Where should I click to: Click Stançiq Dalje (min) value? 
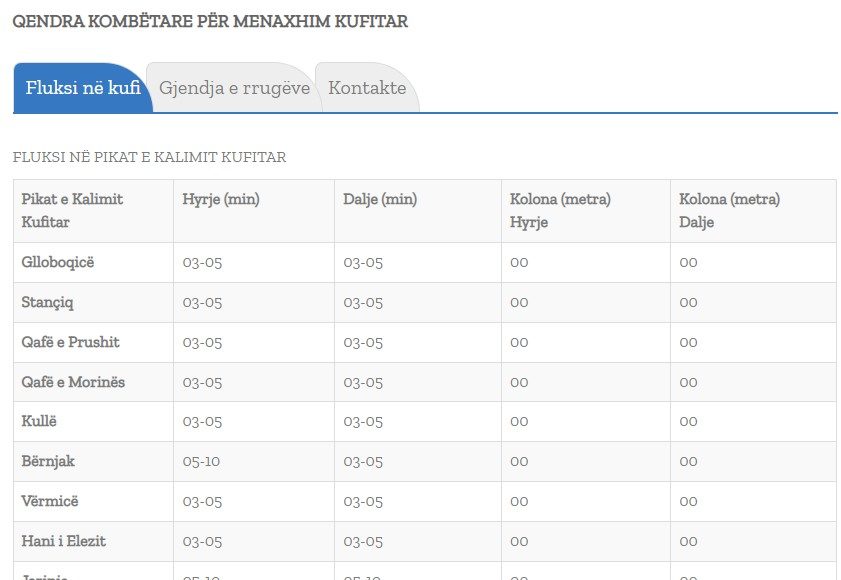click(x=363, y=303)
